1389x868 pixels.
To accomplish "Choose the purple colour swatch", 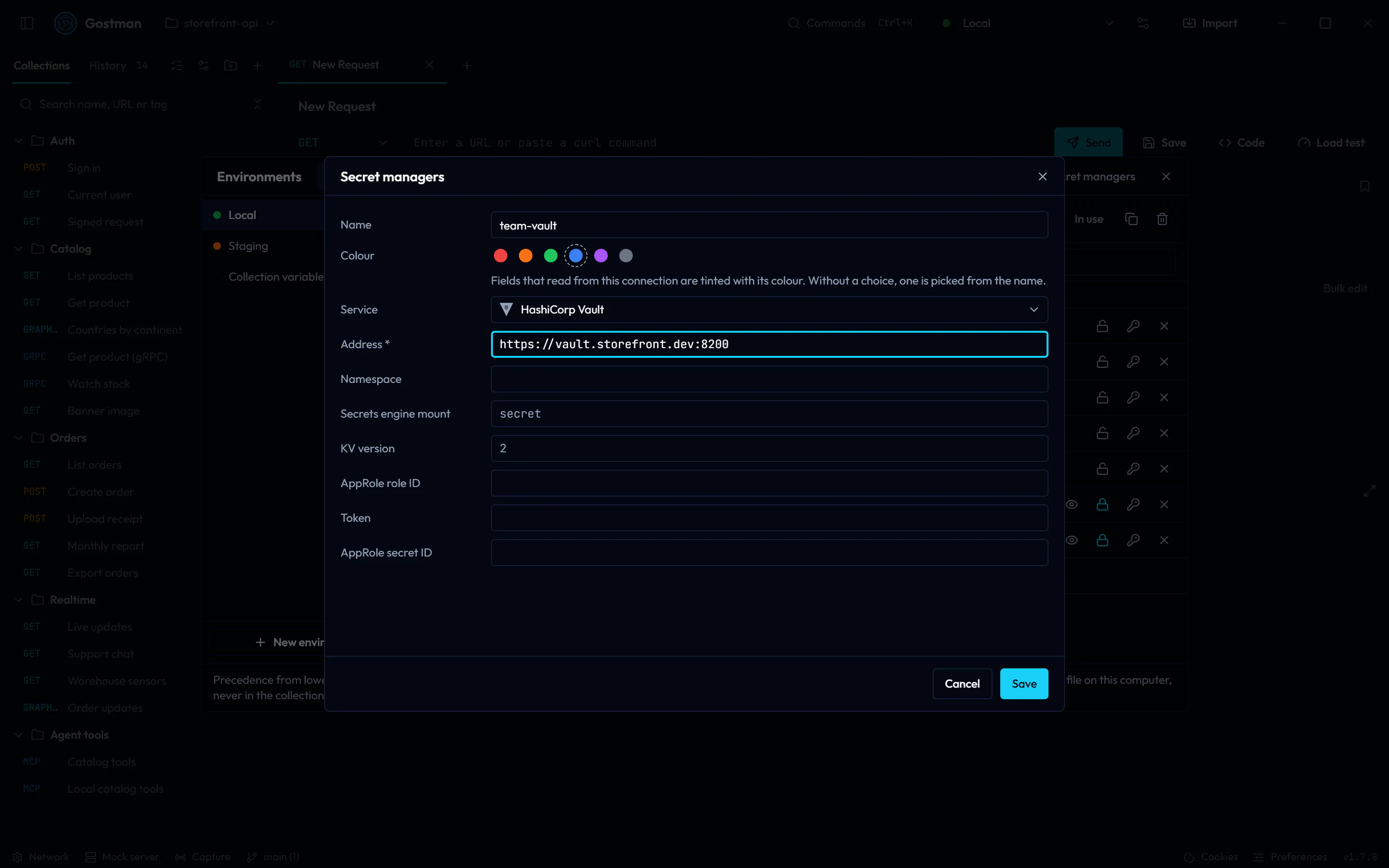I will pos(601,256).
